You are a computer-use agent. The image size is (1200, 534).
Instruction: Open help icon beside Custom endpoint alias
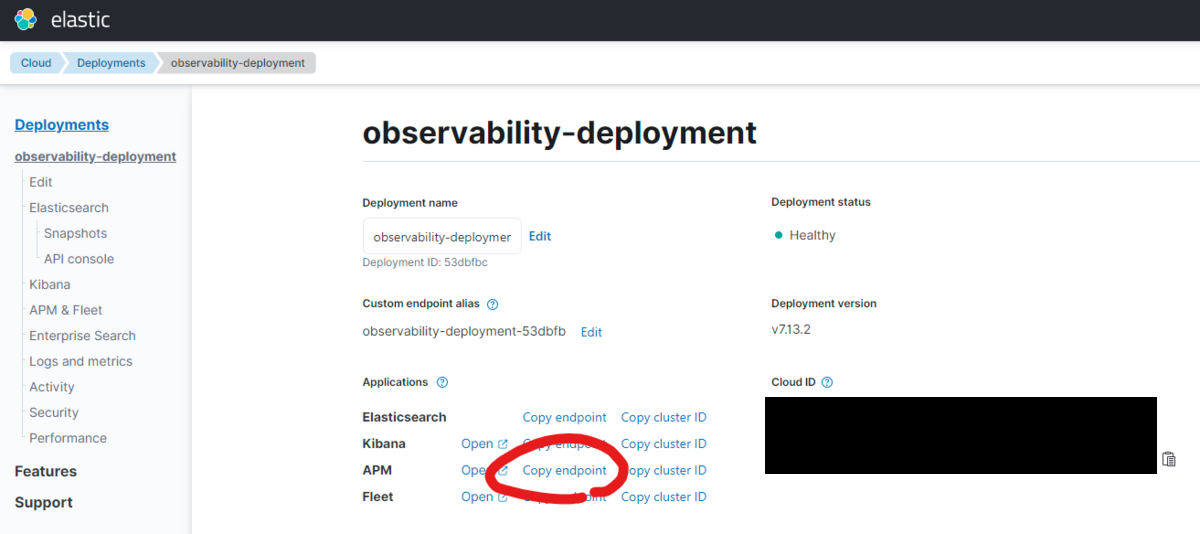492,304
